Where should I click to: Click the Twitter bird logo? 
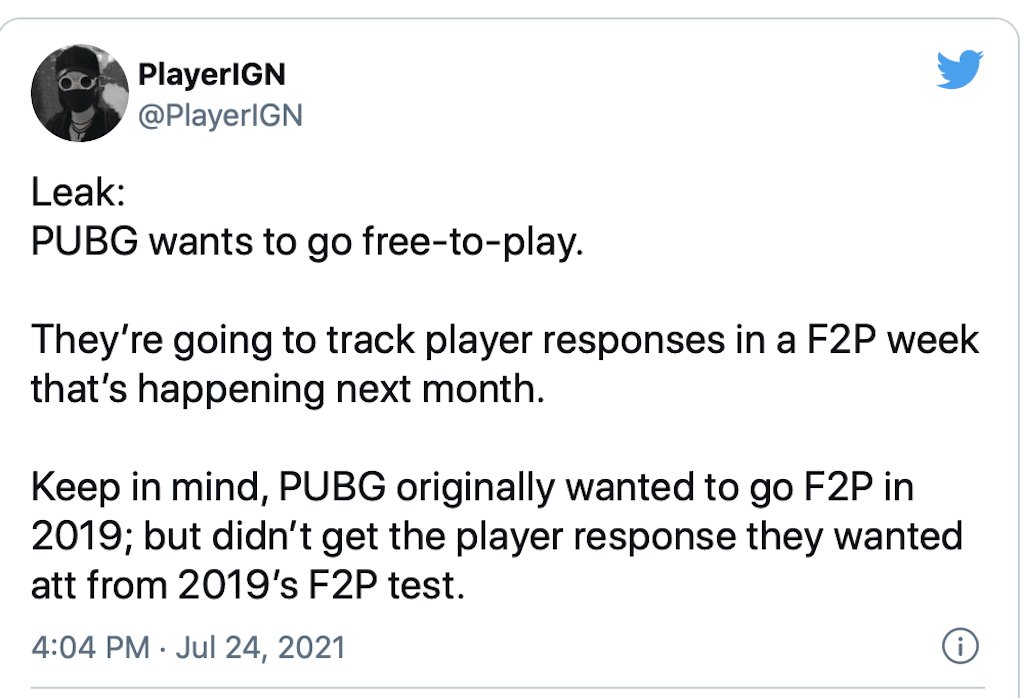[960, 71]
